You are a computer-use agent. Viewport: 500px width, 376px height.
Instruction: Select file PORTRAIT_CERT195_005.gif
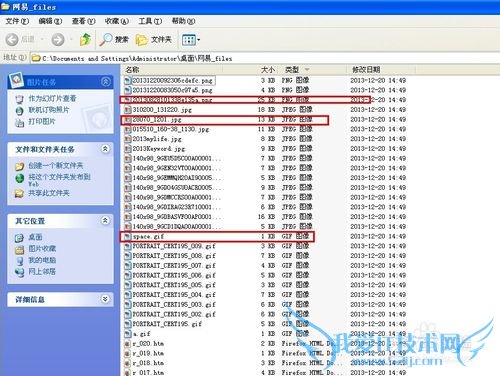point(174,285)
